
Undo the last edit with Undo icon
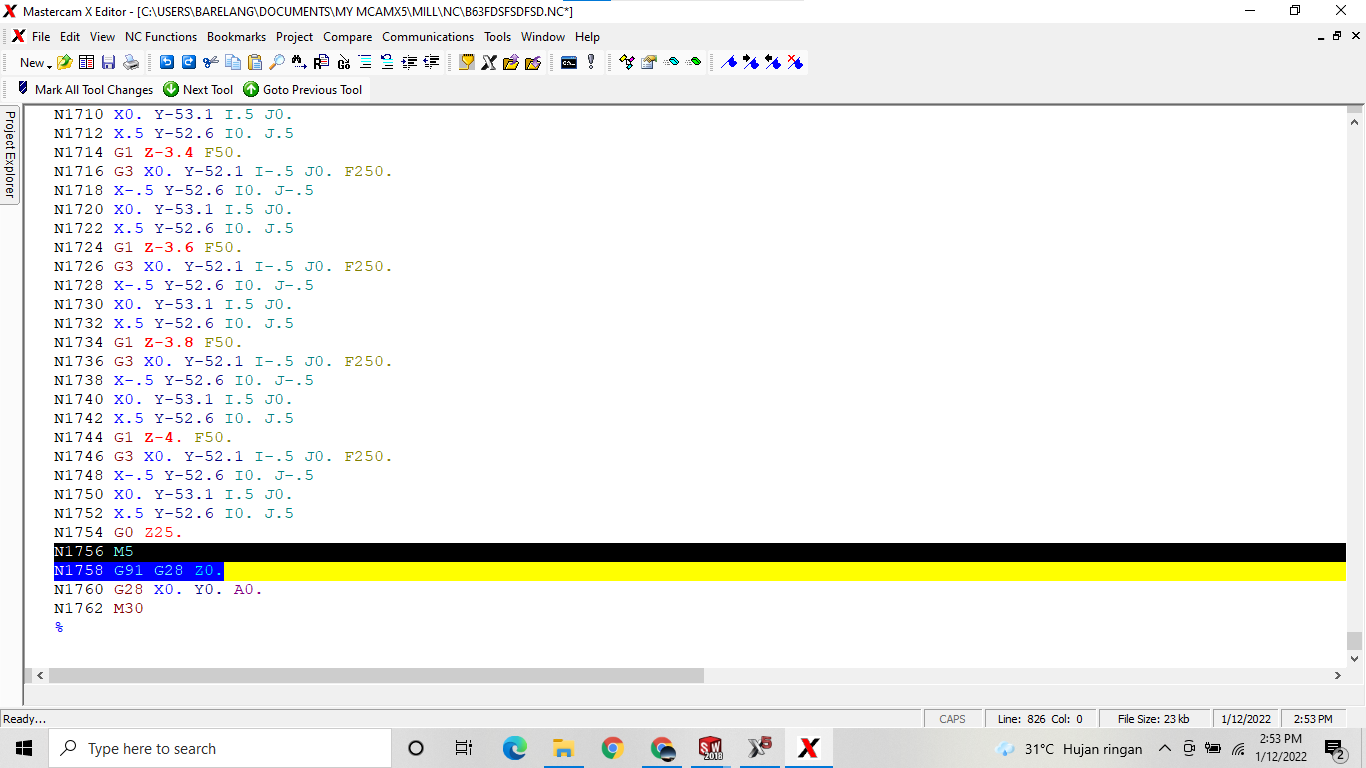pos(166,62)
